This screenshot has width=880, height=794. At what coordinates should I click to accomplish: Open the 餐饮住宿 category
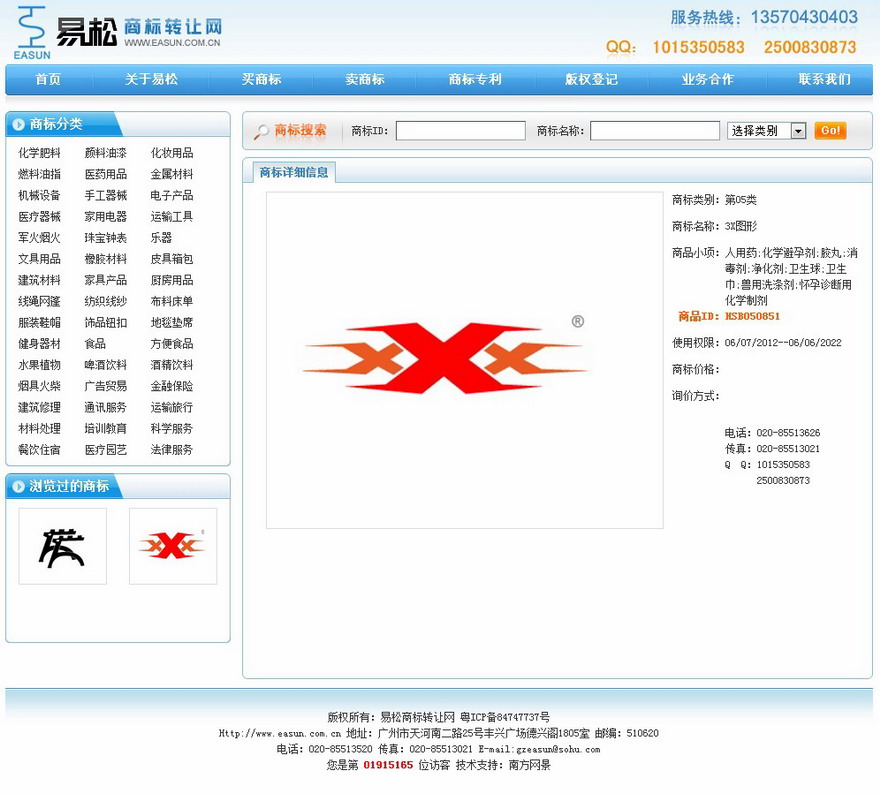click(39, 449)
